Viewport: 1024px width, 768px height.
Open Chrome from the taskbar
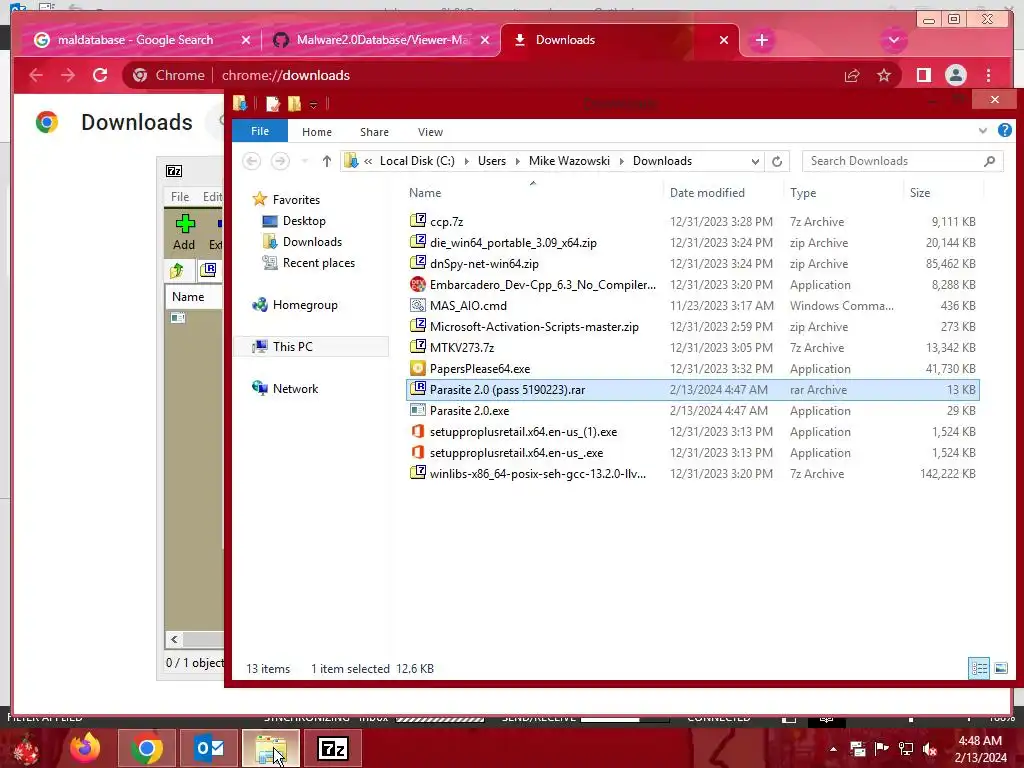click(147, 748)
